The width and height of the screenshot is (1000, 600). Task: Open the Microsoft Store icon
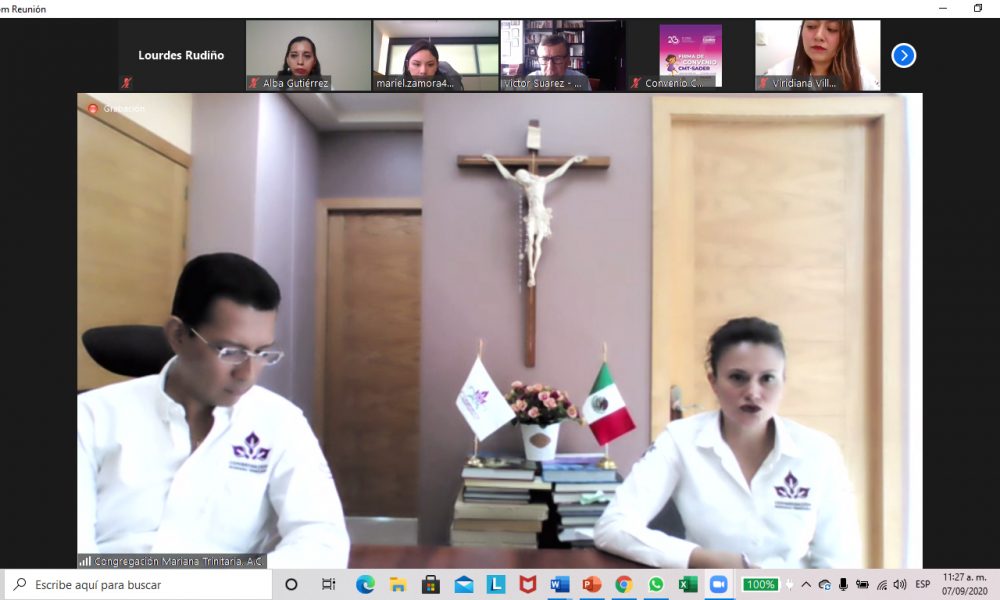click(x=431, y=584)
